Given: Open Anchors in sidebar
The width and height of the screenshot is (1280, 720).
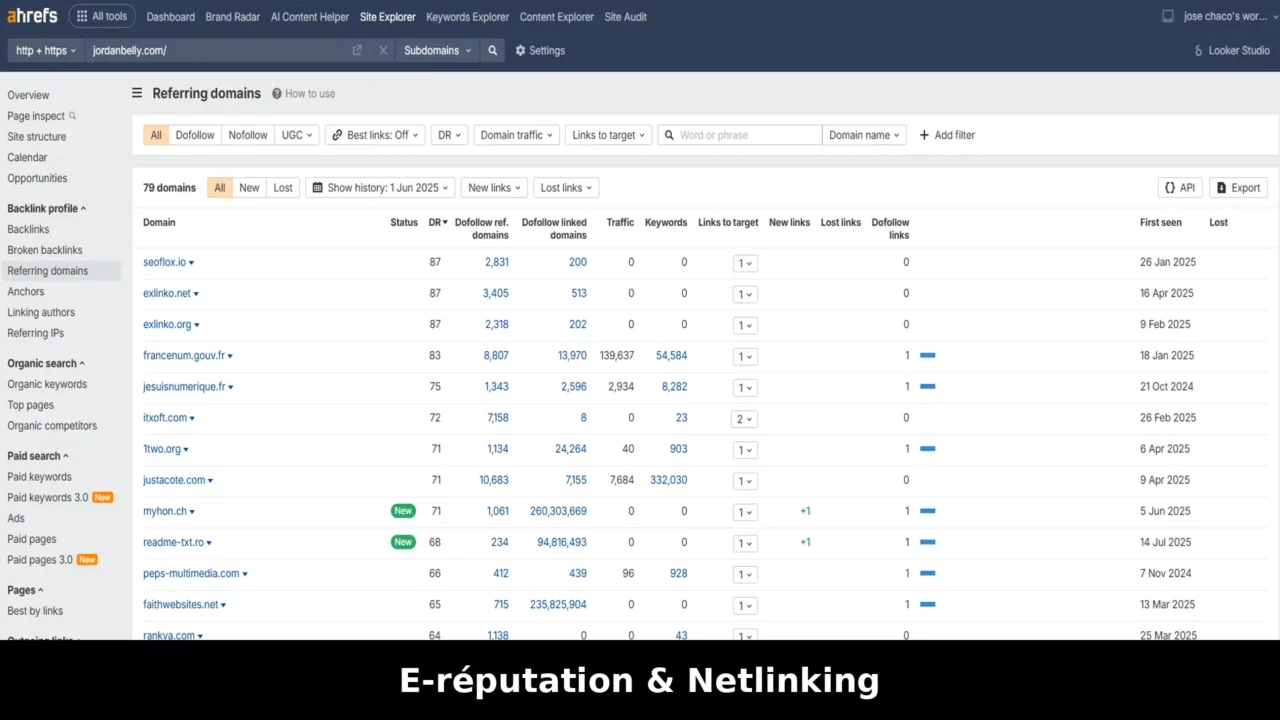Looking at the screenshot, I should tap(26, 291).
